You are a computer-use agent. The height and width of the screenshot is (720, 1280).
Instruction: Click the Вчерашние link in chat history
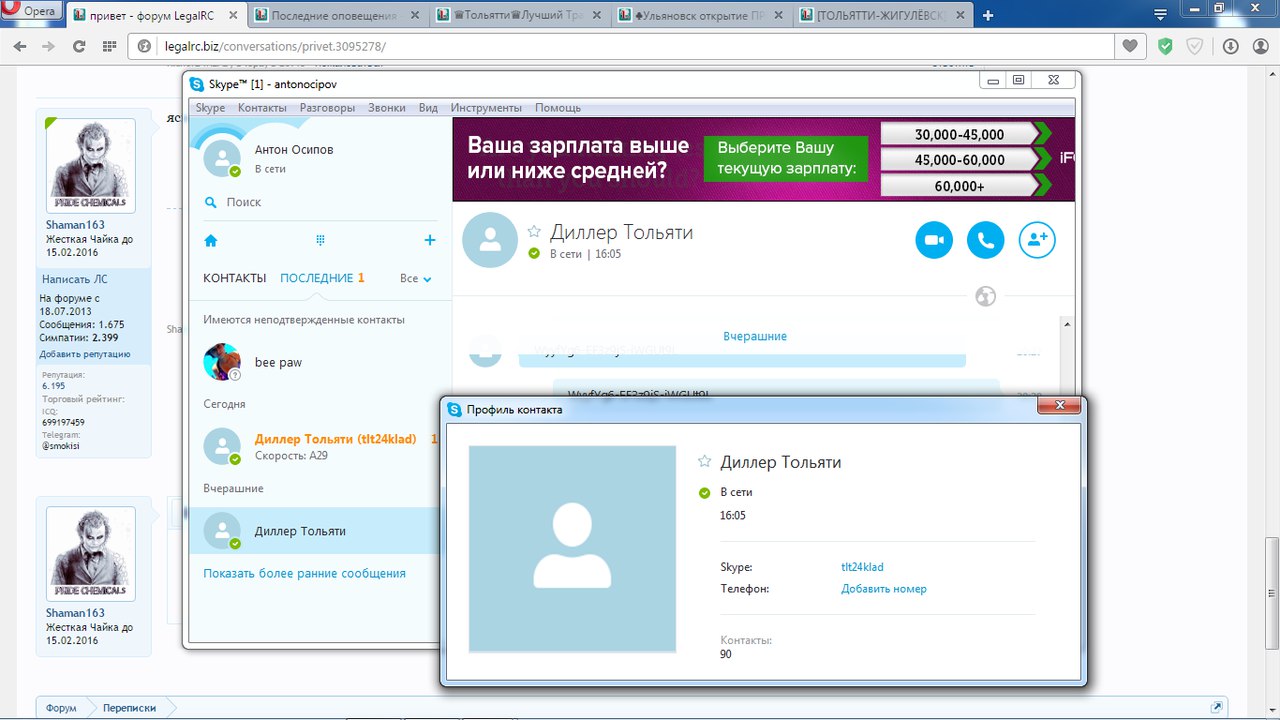[x=755, y=337]
